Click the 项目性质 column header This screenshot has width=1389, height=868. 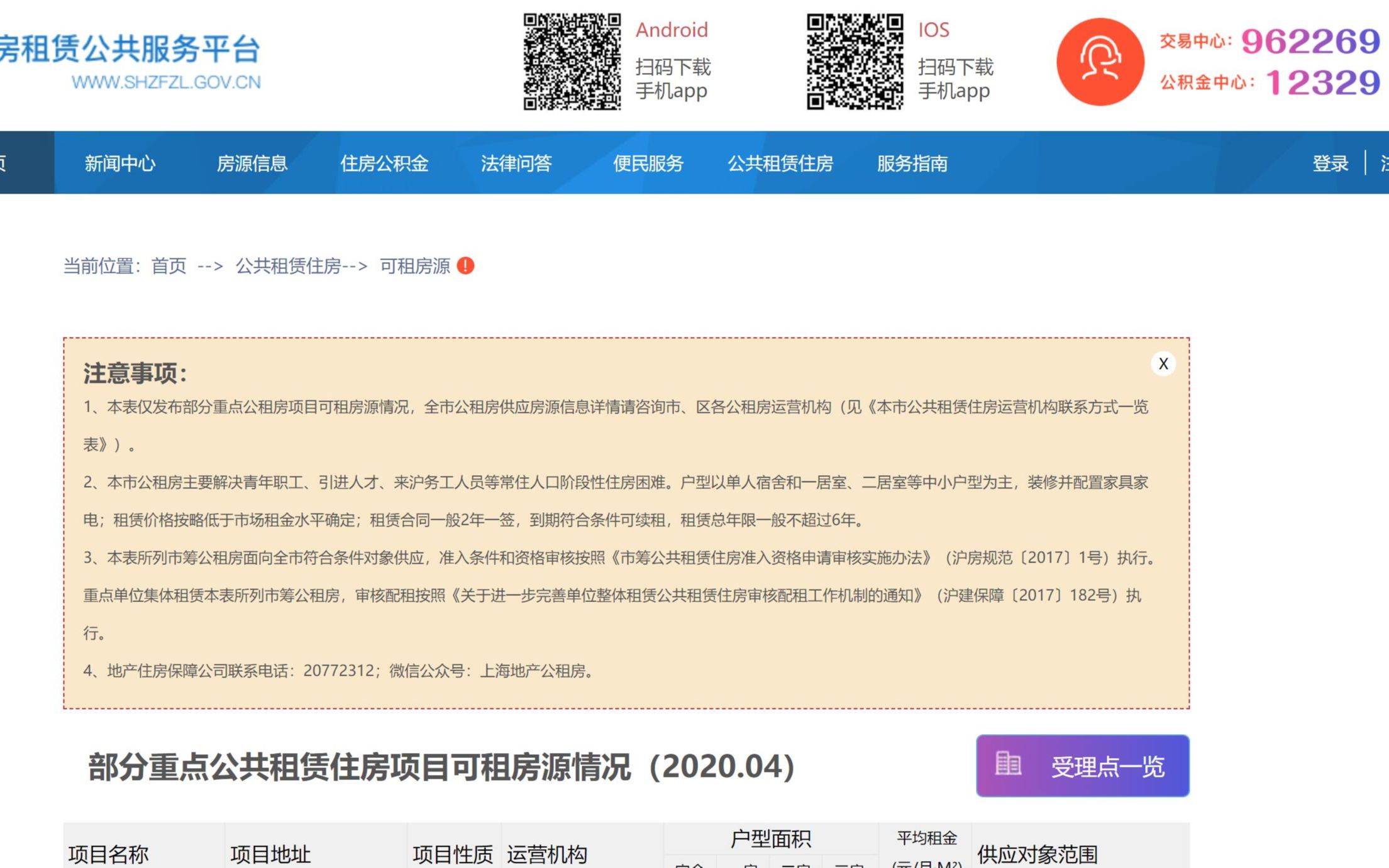(453, 854)
